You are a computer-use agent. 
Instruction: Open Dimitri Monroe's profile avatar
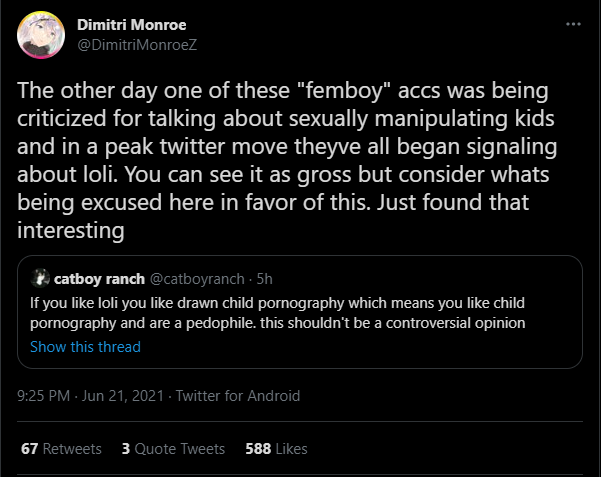tap(41, 35)
